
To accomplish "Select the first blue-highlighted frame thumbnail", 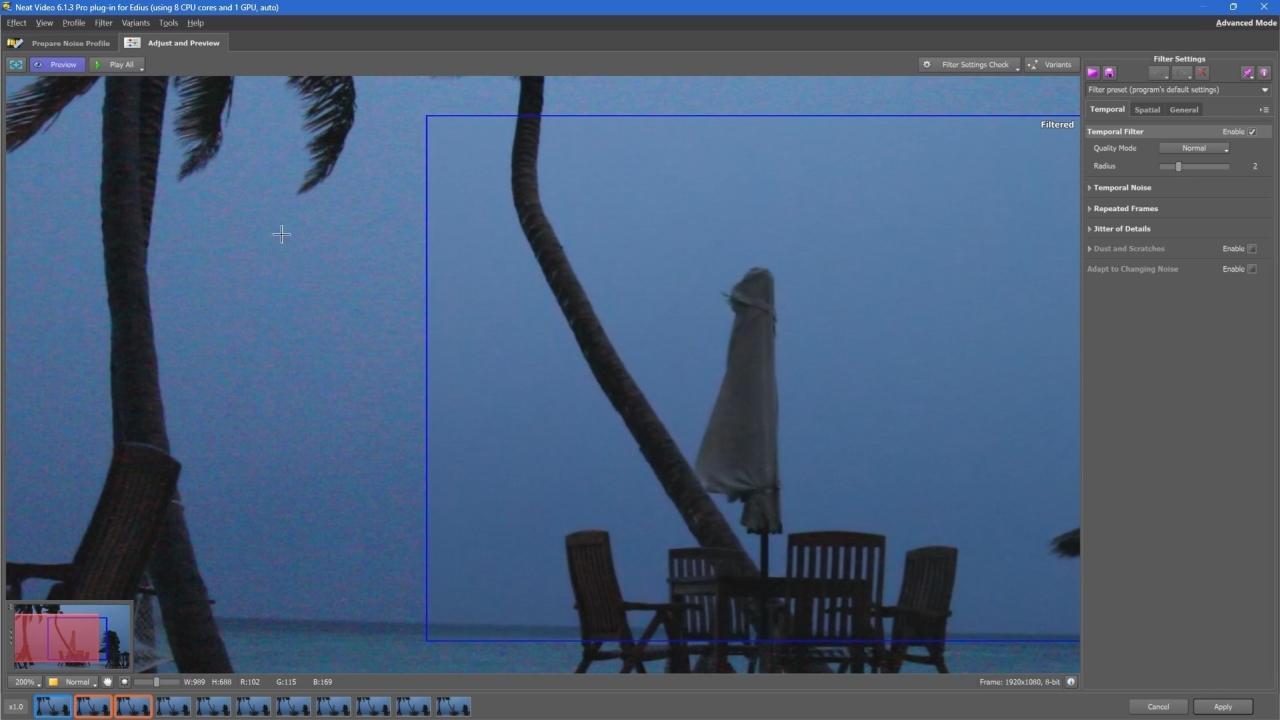I will [x=53, y=707].
